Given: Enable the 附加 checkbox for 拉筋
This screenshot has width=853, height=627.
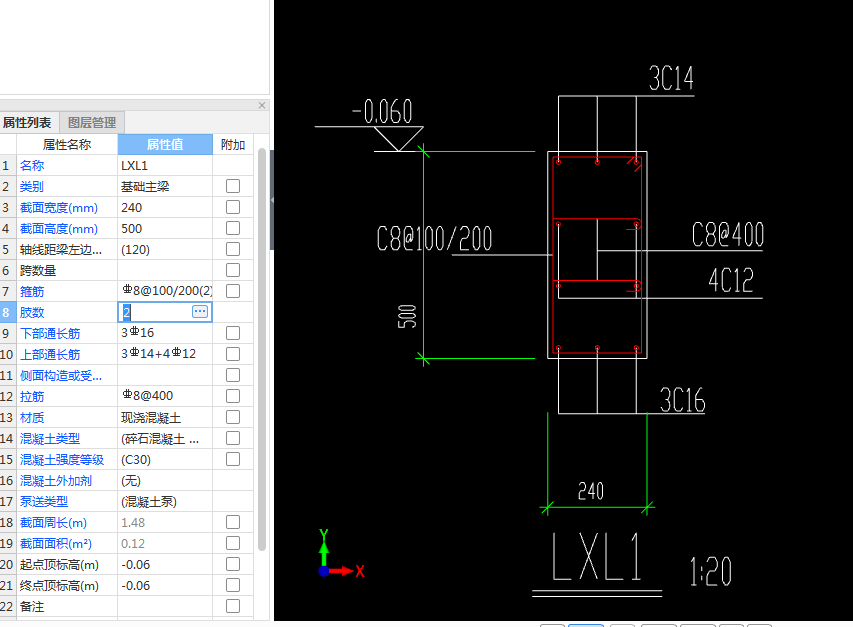Looking at the screenshot, I should 233,396.
